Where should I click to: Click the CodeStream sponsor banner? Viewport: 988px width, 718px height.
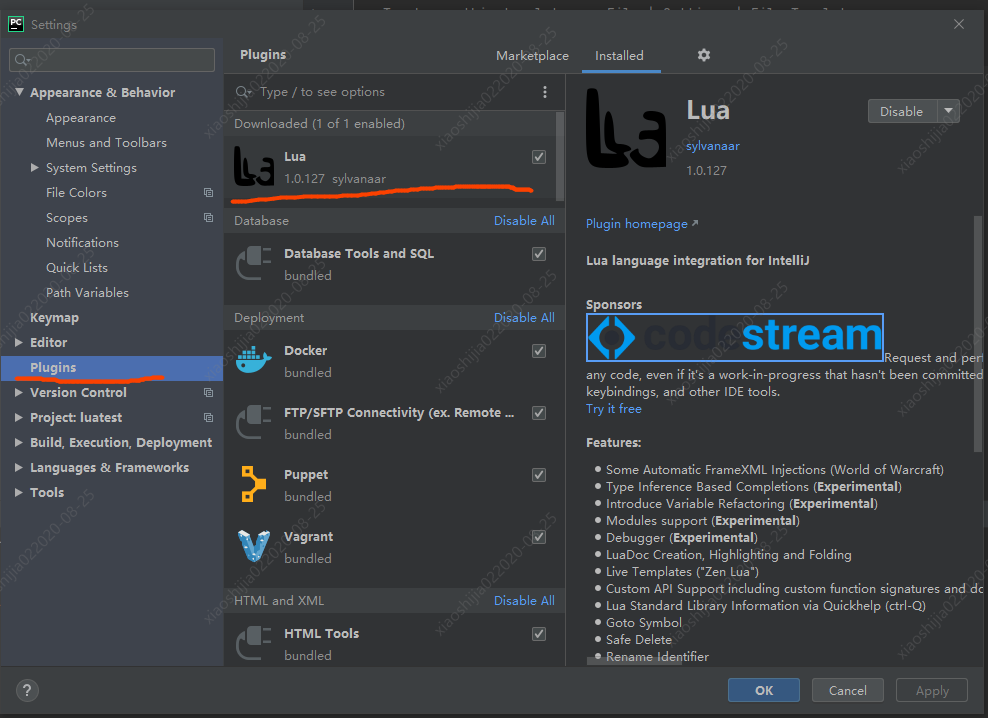(735, 337)
